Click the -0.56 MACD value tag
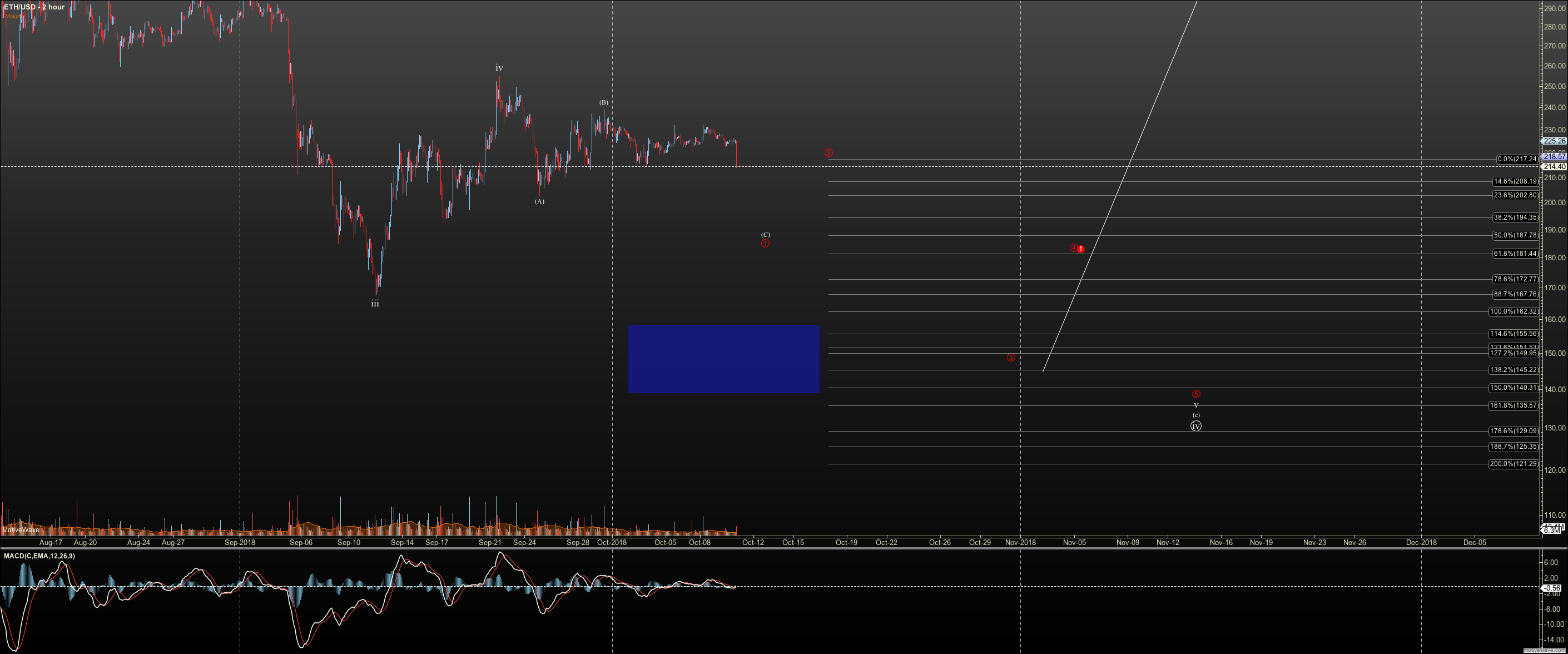The image size is (1568, 654). (1552, 588)
